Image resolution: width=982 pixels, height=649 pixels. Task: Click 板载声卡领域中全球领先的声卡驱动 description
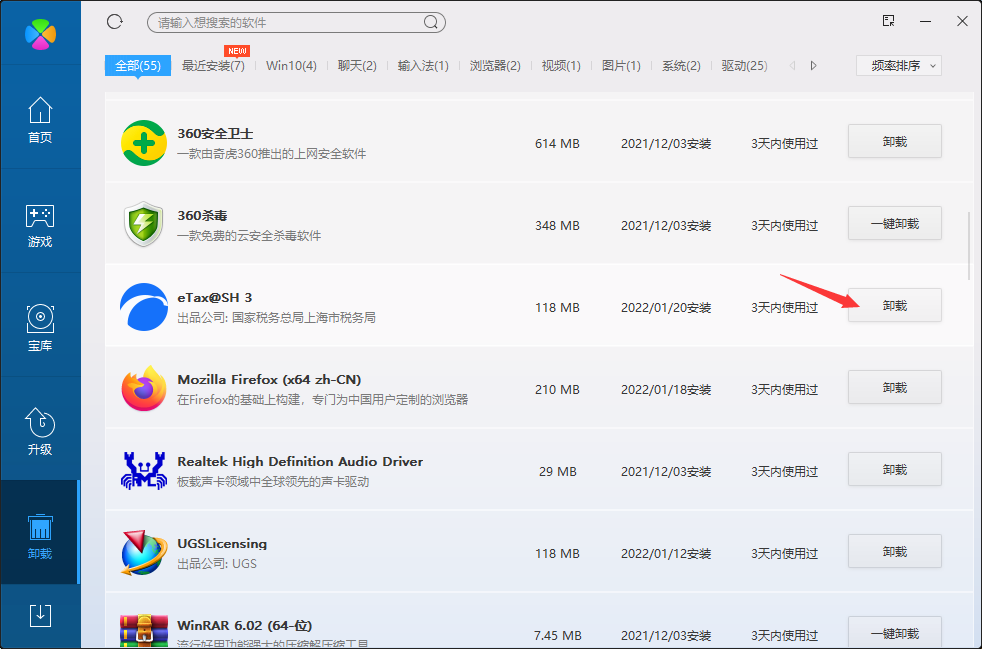point(273,482)
